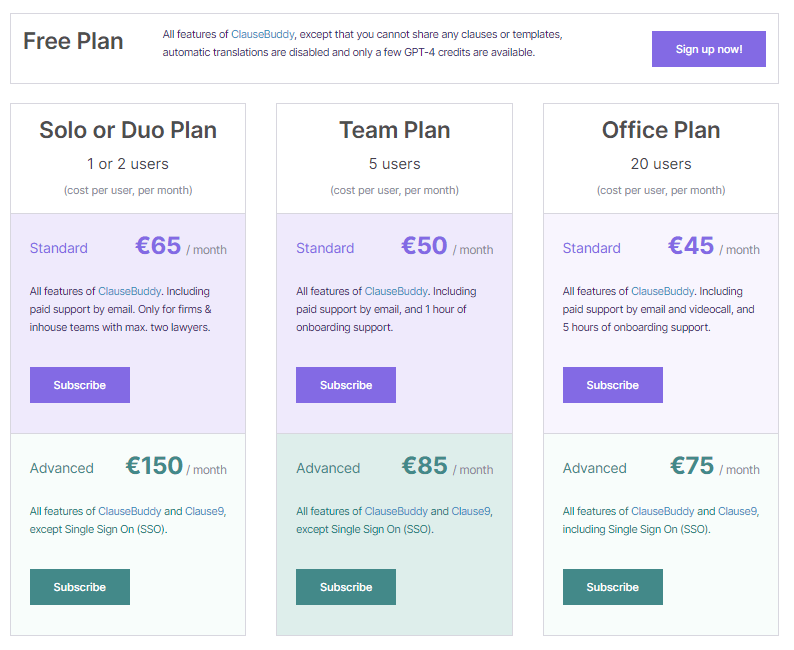Select the Free Plan heading
The width and height of the screenshot is (794, 650).
pyautogui.click(x=73, y=41)
